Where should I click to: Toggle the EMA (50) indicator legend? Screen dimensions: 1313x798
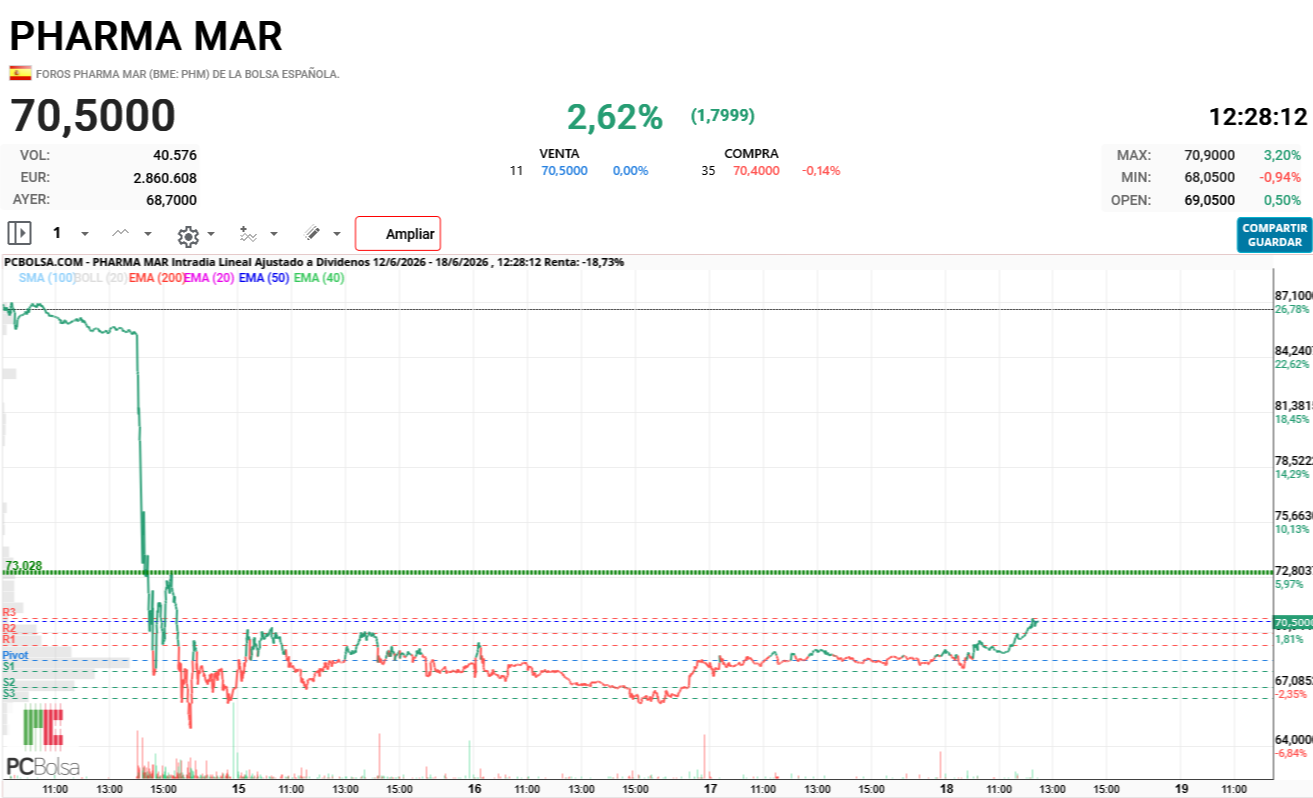tap(264, 278)
